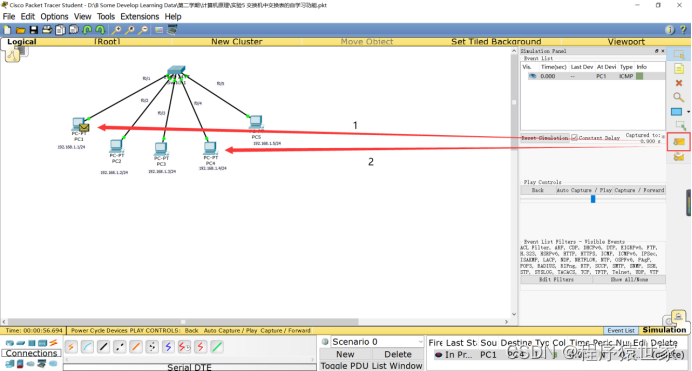This screenshot has width=692, height=371.
Task: Click the Event List button
Action: (621, 330)
